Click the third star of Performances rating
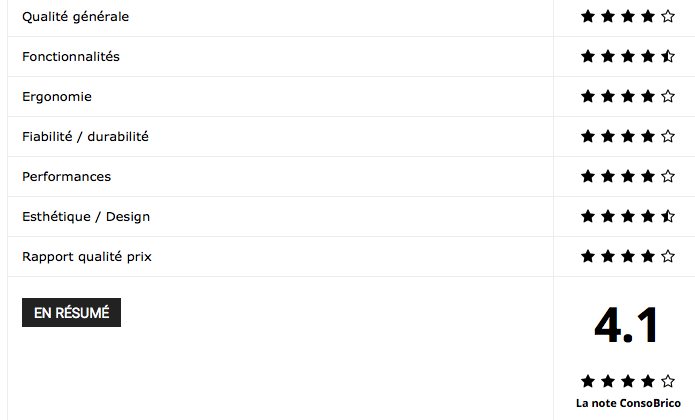The image size is (695, 420). pyautogui.click(x=628, y=176)
